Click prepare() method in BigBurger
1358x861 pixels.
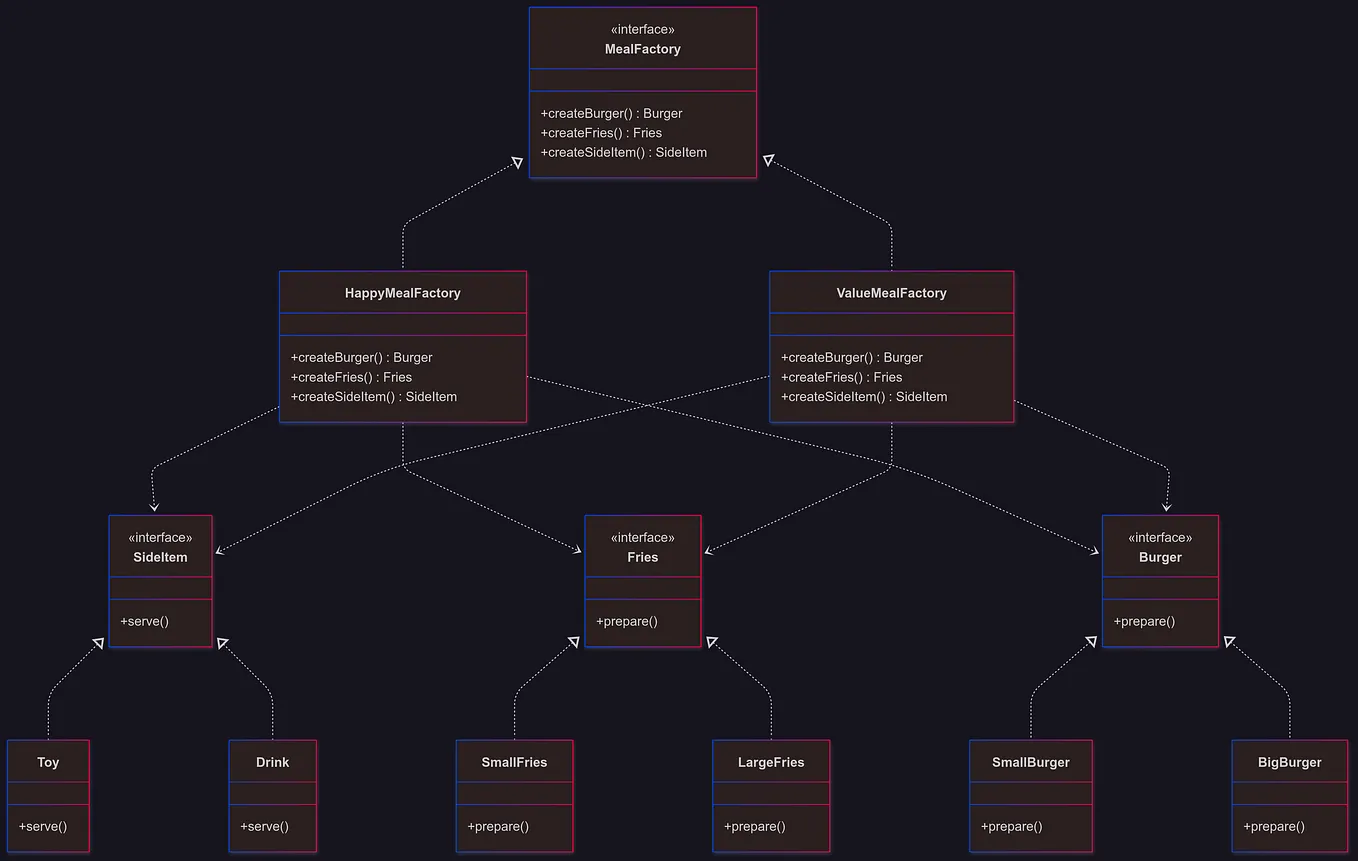tap(1273, 827)
